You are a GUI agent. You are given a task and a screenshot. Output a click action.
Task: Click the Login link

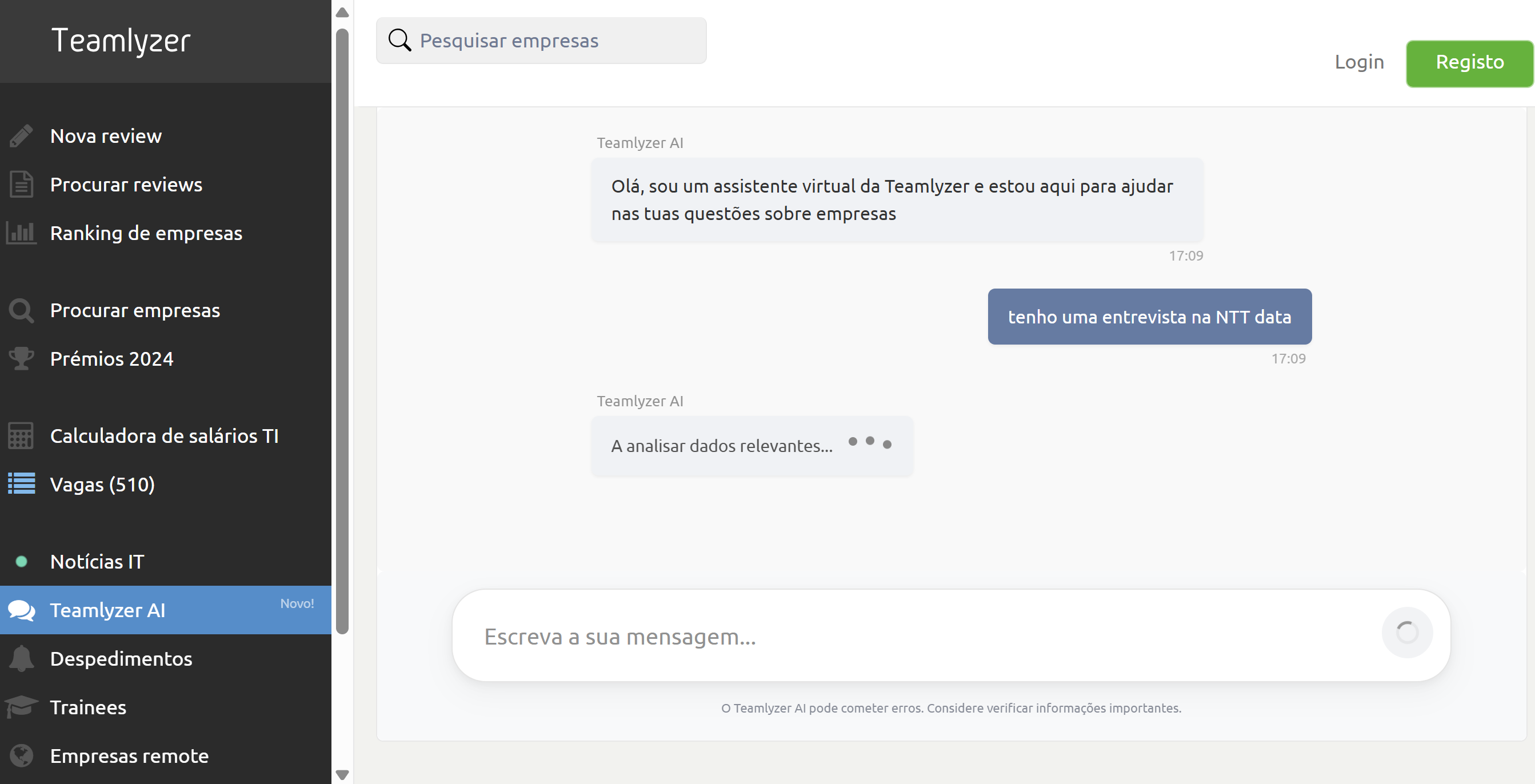pos(1359,62)
